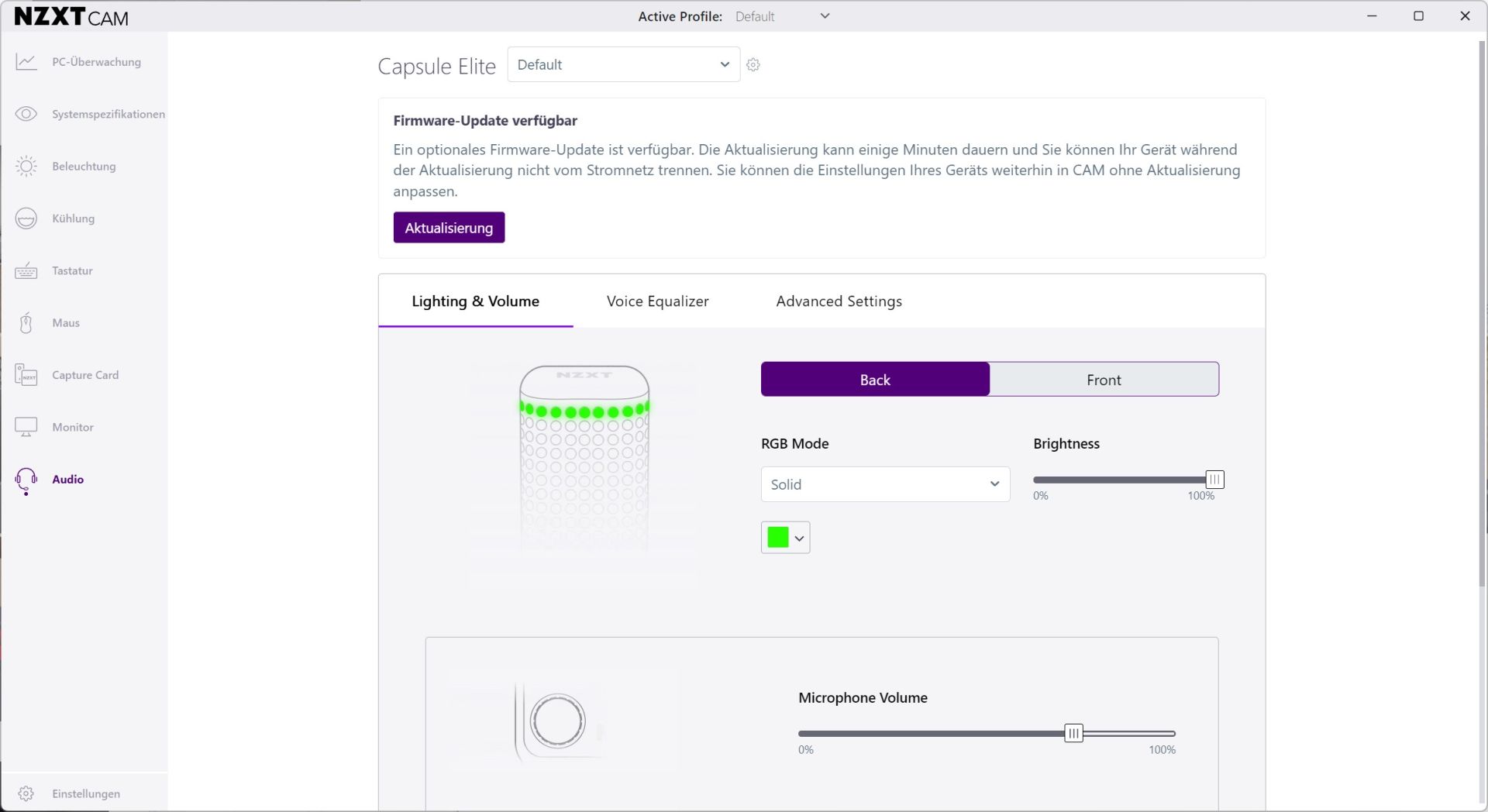1488x812 pixels.
Task: Click the Beleuchtung sun icon
Action: (x=26, y=166)
